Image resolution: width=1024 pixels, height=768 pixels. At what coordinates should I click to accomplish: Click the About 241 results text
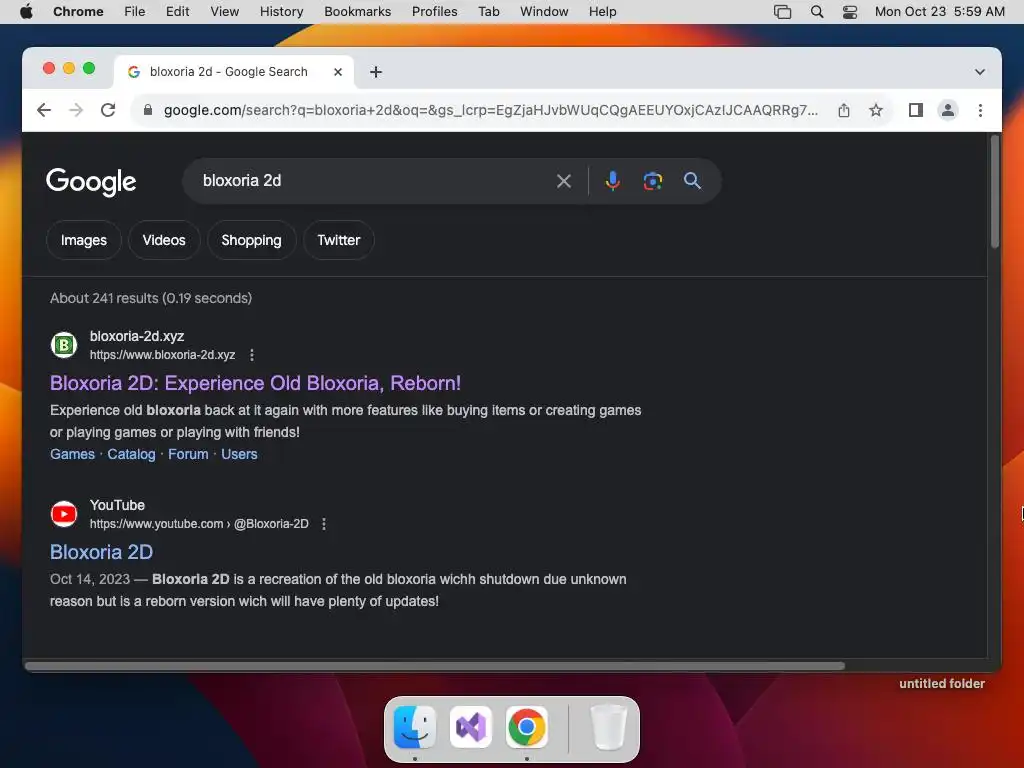click(151, 298)
